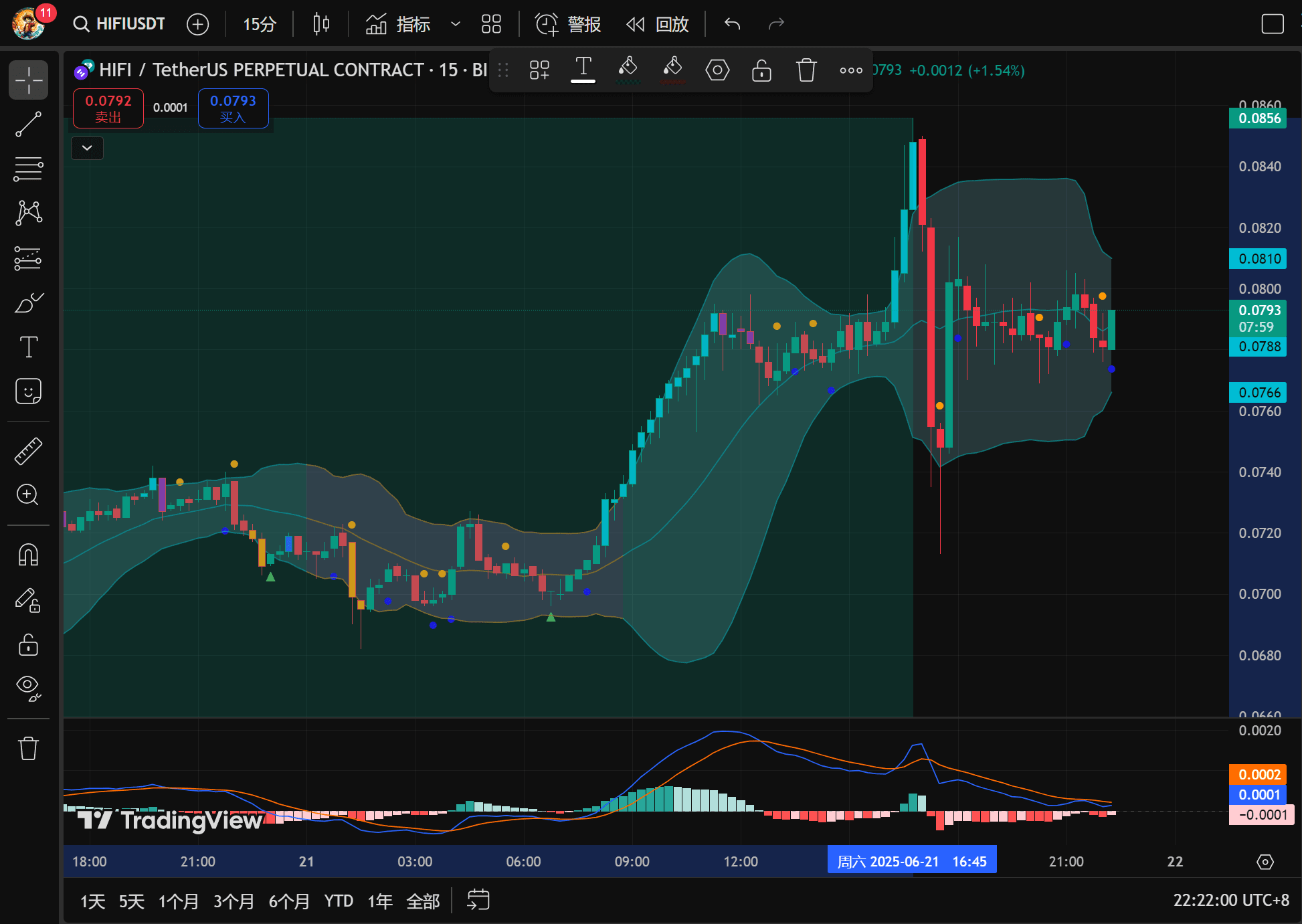
Task: Select the 1天 date range
Action: click(x=93, y=901)
